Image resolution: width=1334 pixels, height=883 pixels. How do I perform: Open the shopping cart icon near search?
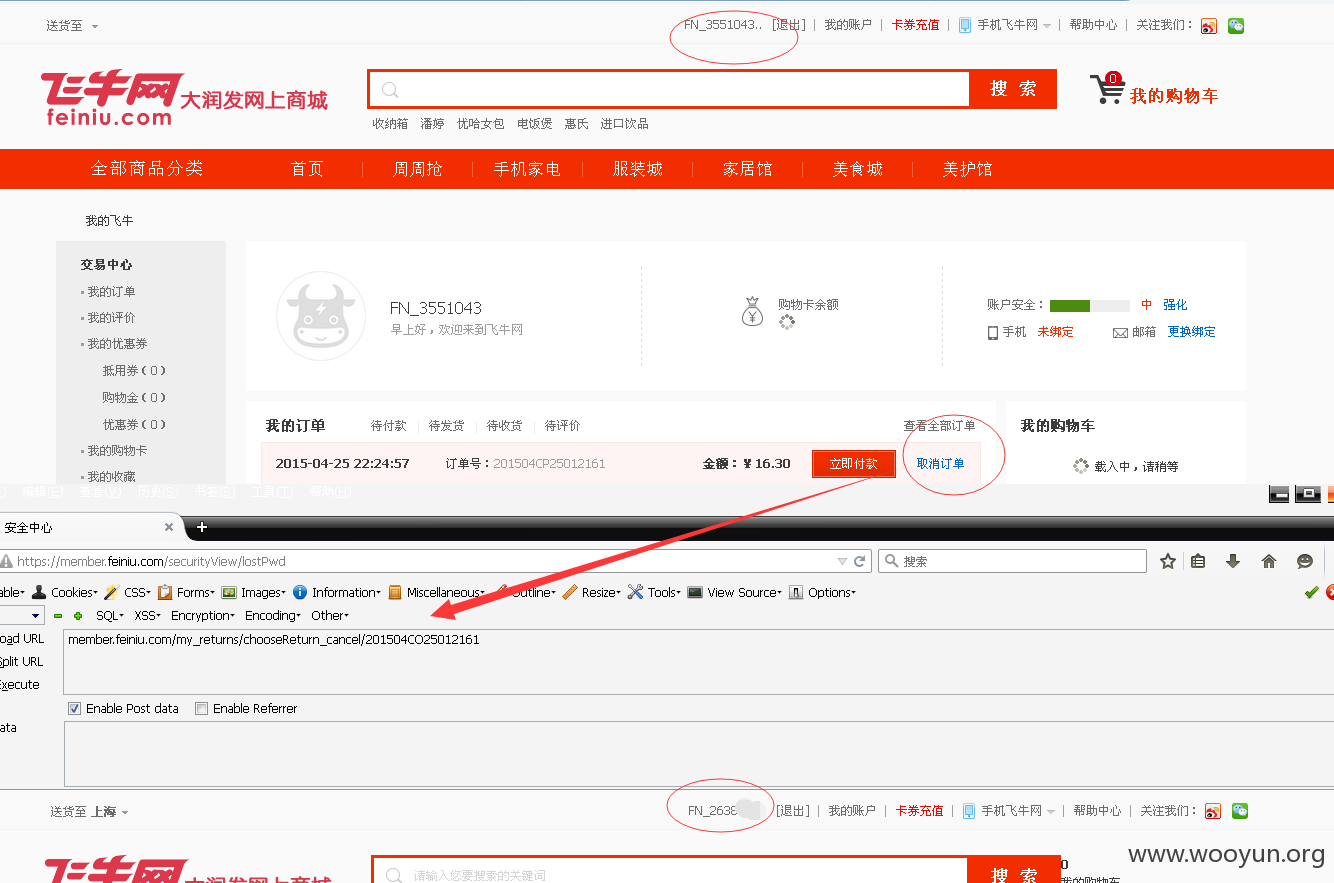pyautogui.click(x=1106, y=89)
